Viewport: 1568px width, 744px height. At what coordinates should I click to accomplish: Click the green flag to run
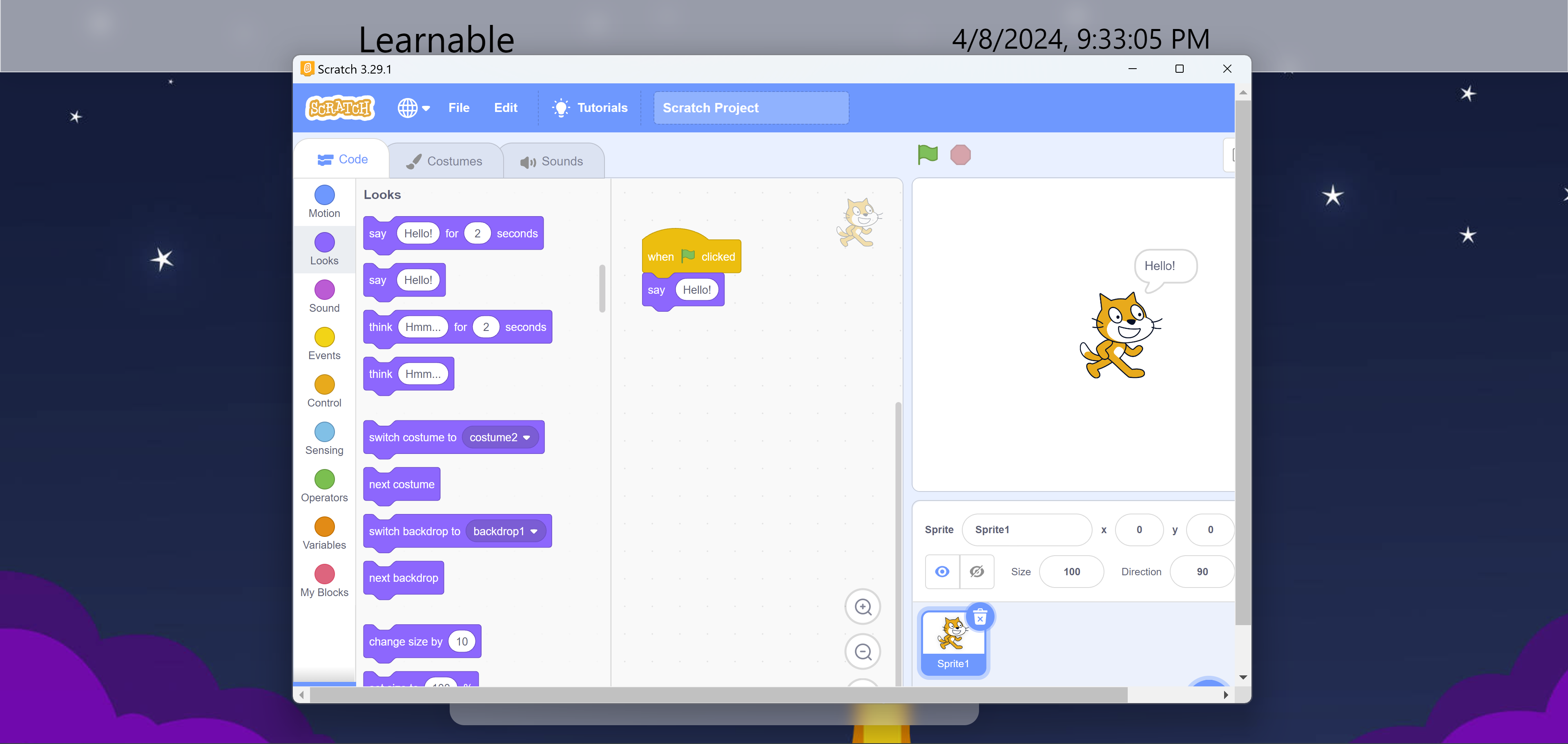927,155
